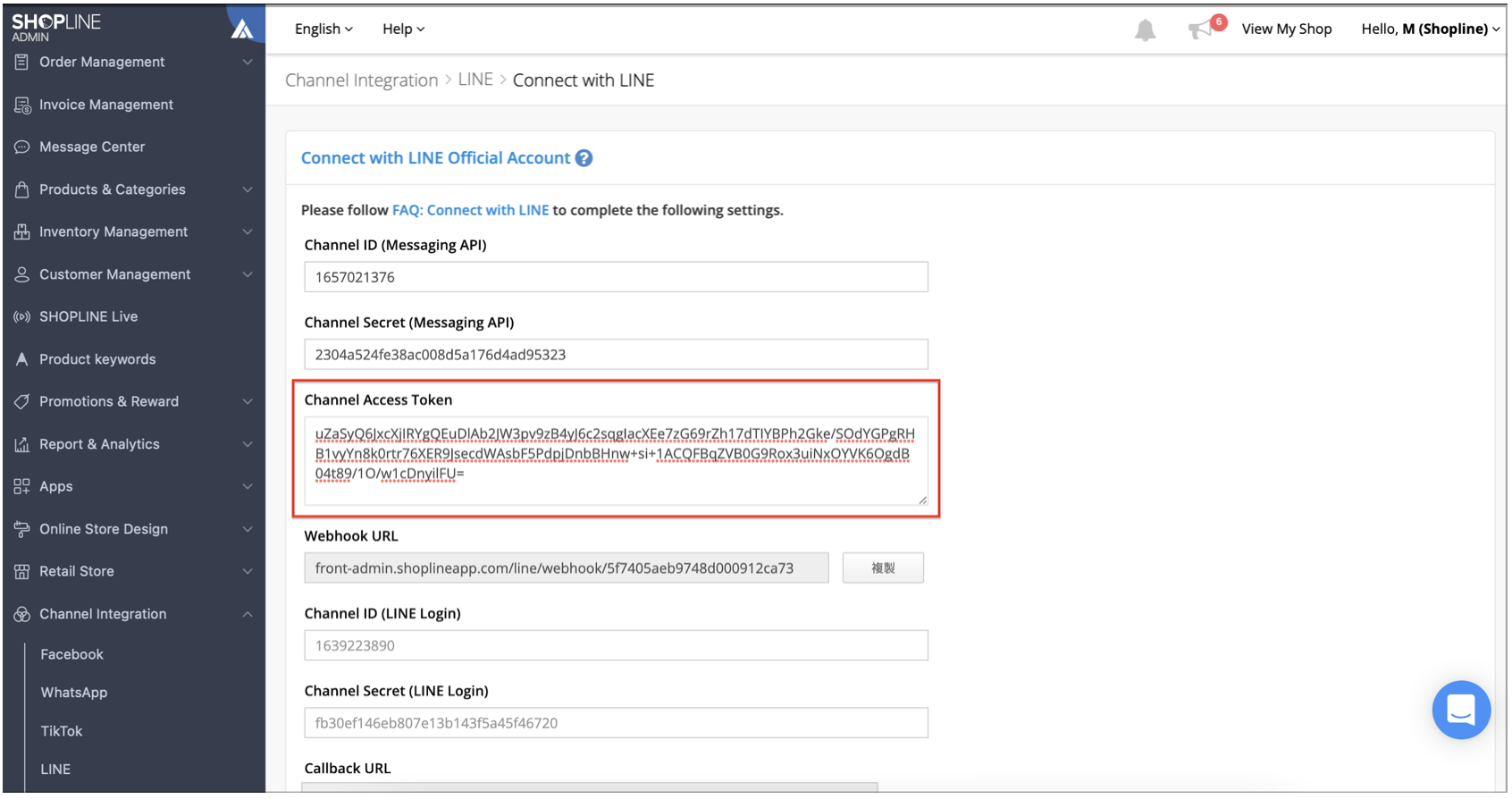Open the Hello, M (Shopline) account menu
This screenshot has width=1512, height=799.
pyautogui.click(x=1430, y=29)
